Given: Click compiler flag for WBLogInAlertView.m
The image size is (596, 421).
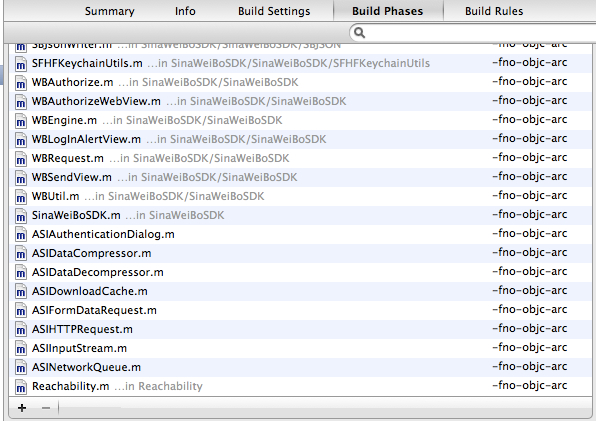Looking at the screenshot, I should [x=529, y=139].
